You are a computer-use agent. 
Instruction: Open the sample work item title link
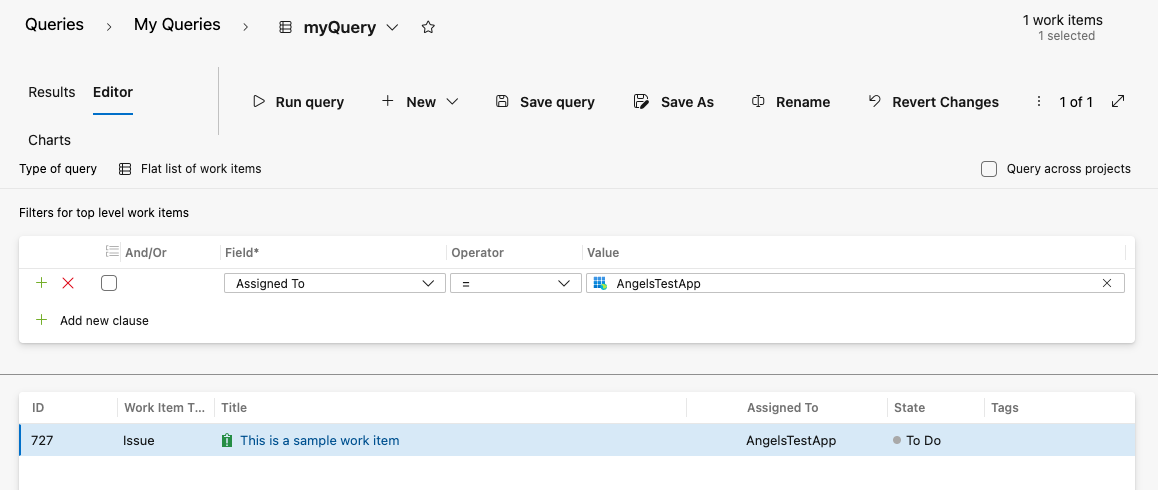[319, 440]
